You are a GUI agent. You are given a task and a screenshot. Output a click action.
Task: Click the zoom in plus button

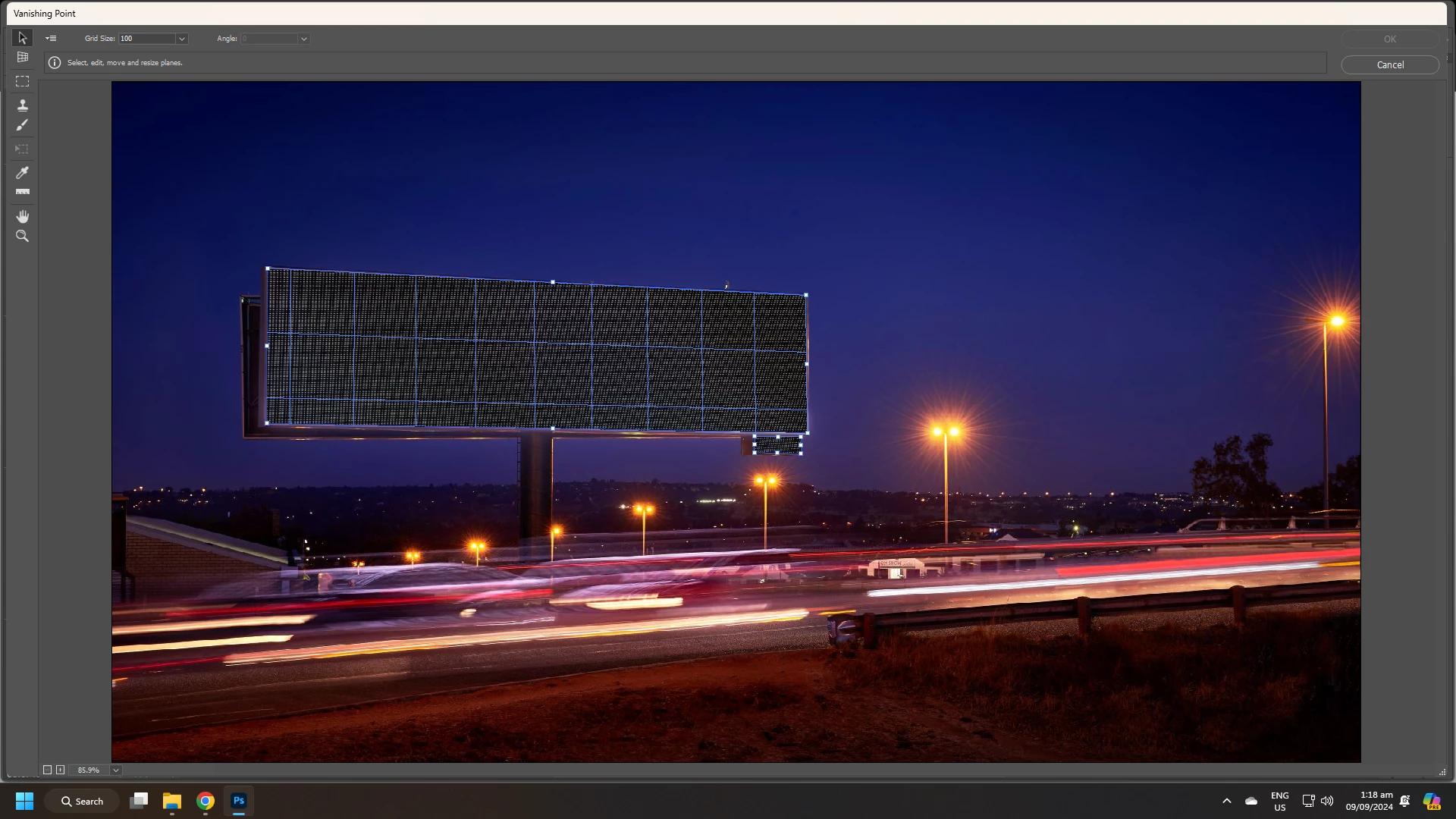tap(60, 770)
